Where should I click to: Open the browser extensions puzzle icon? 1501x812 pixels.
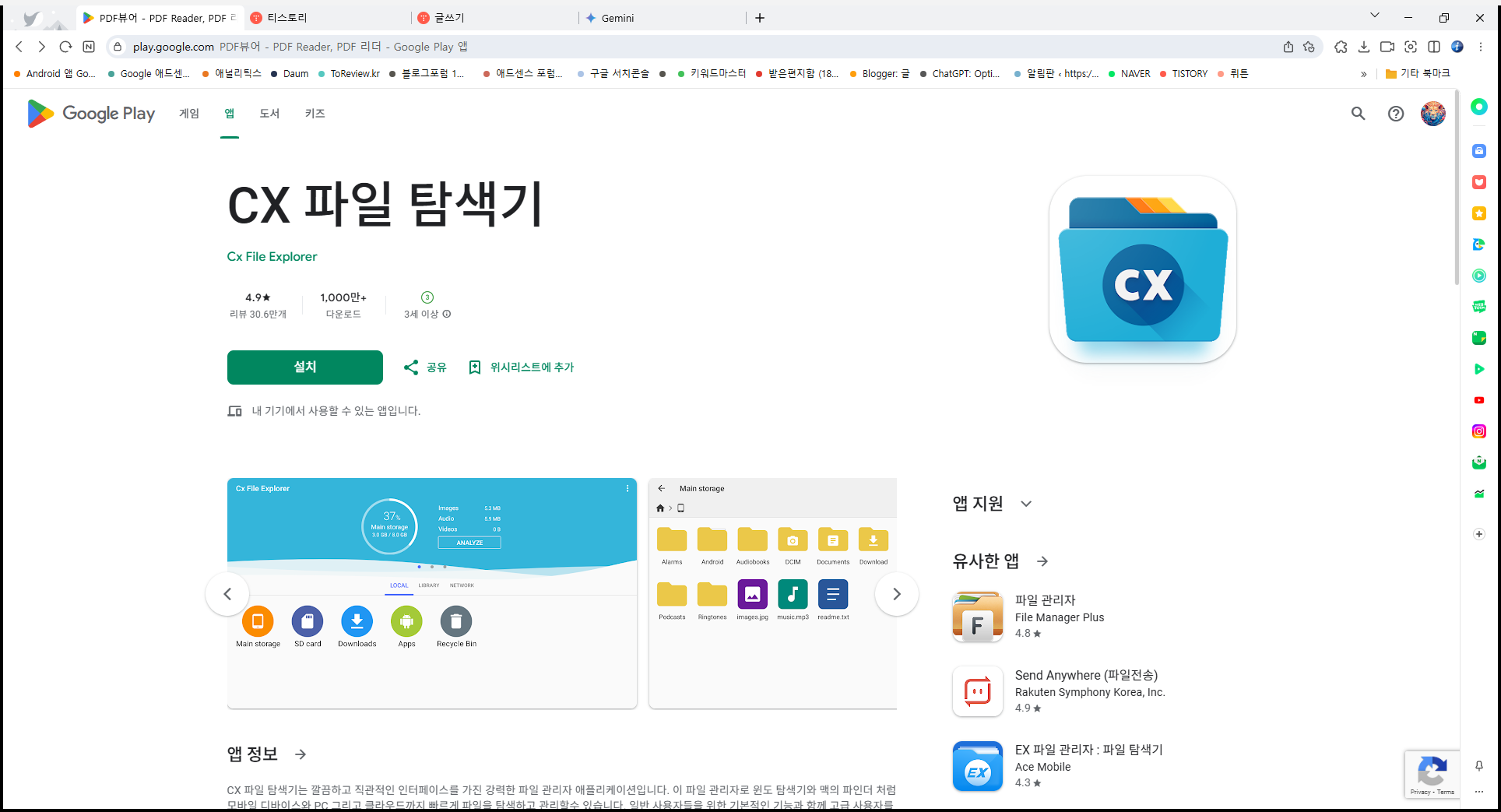click(x=1341, y=47)
